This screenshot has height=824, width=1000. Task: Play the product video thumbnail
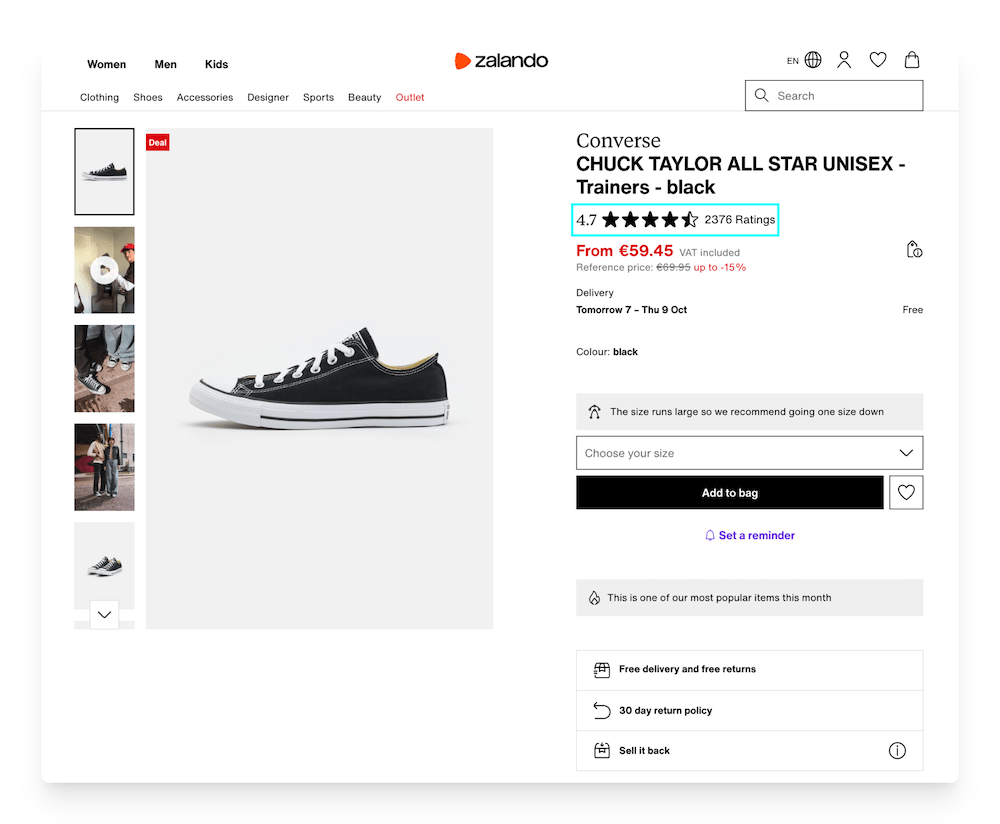coord(104,270)
